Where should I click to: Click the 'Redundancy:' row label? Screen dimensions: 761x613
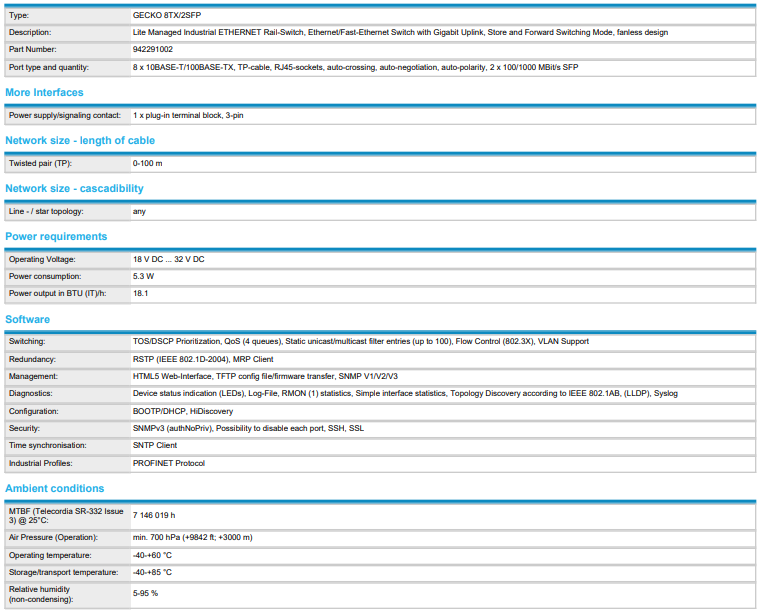coord(32,360)
